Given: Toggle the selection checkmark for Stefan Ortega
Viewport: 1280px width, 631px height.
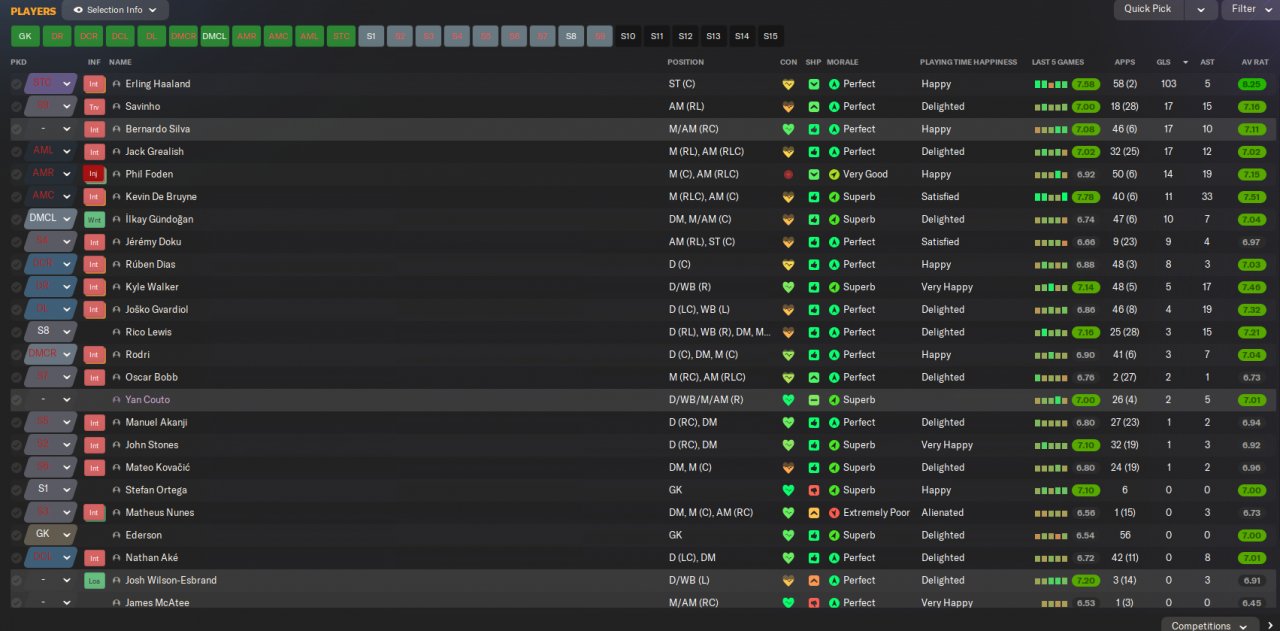Looking at the screenshot, I should [x=16, y=490].
